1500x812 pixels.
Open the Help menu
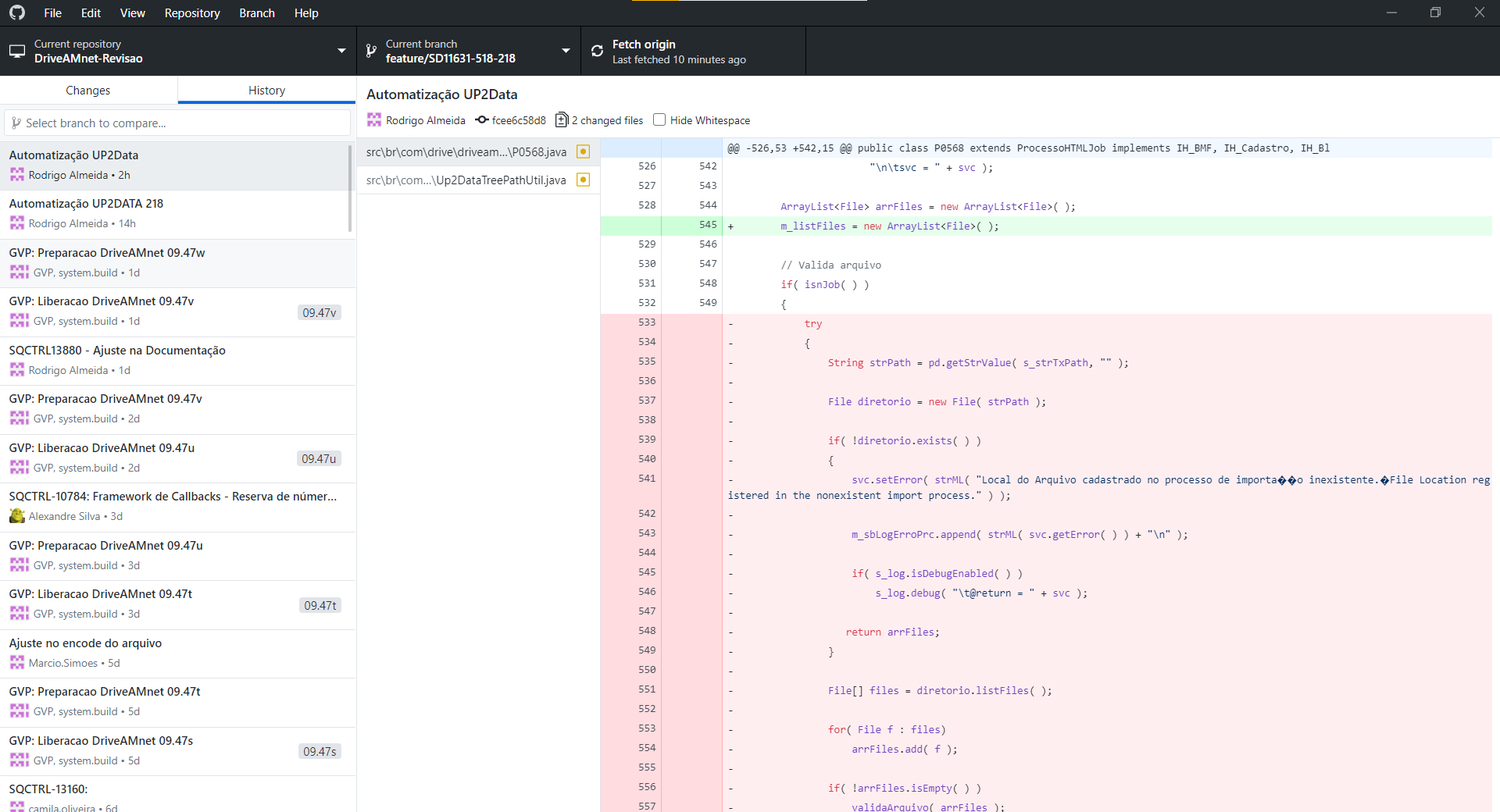point(306,13)
